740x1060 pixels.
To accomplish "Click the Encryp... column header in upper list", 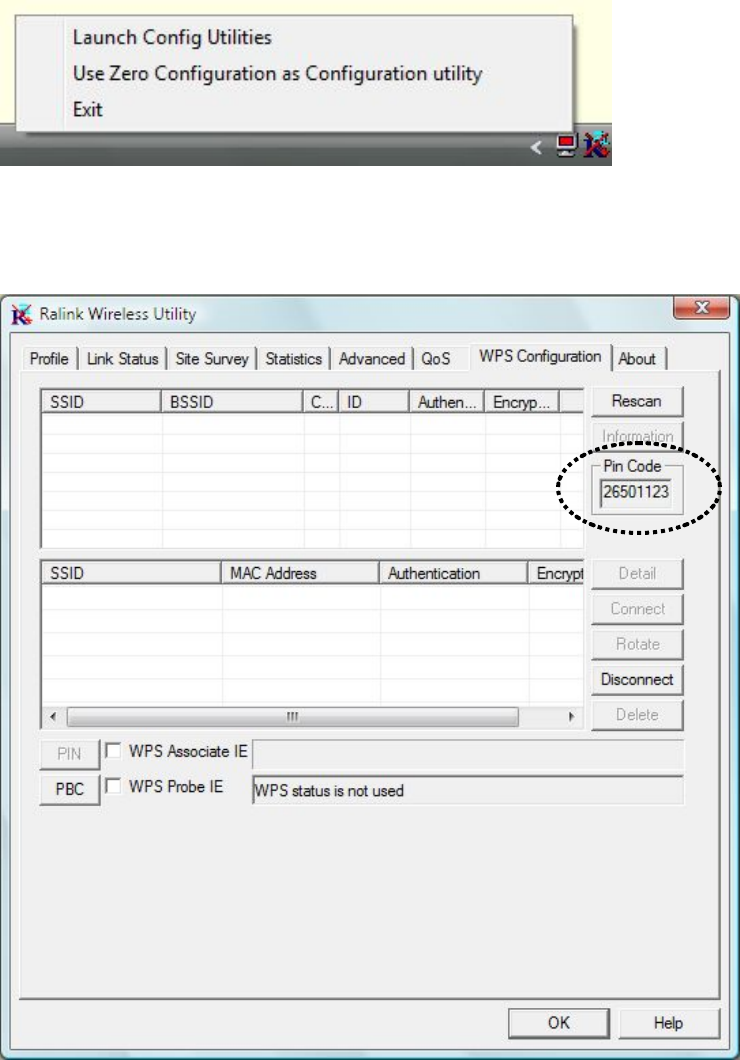I will pyautogui.click(x=522, y=402).
